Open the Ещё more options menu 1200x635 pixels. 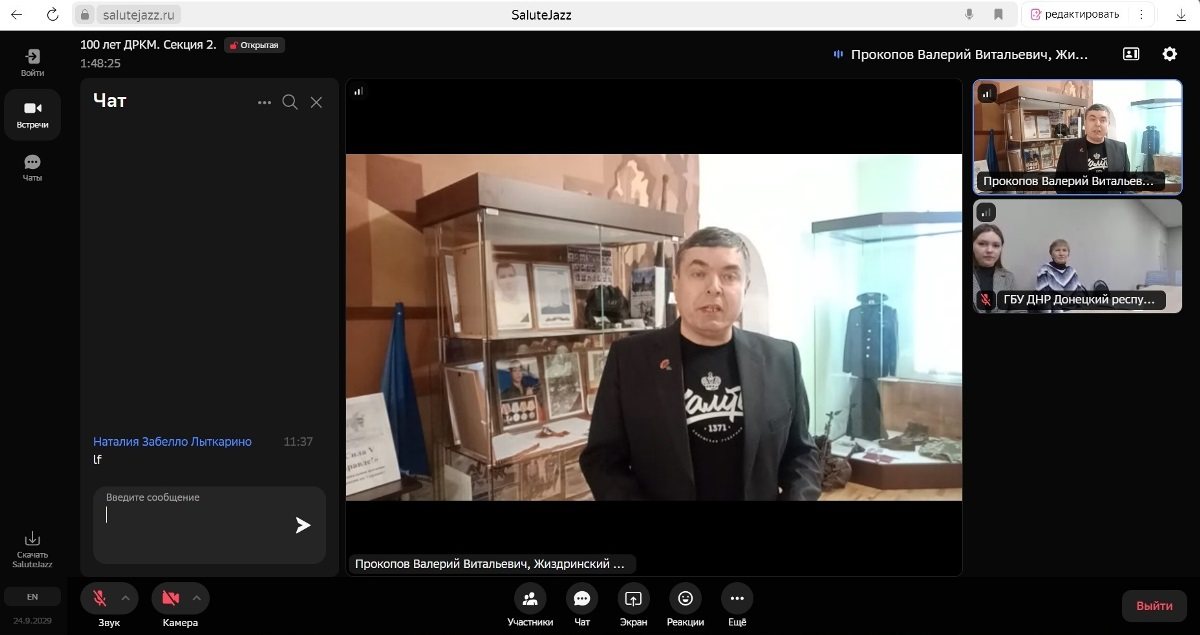(737, 599)
